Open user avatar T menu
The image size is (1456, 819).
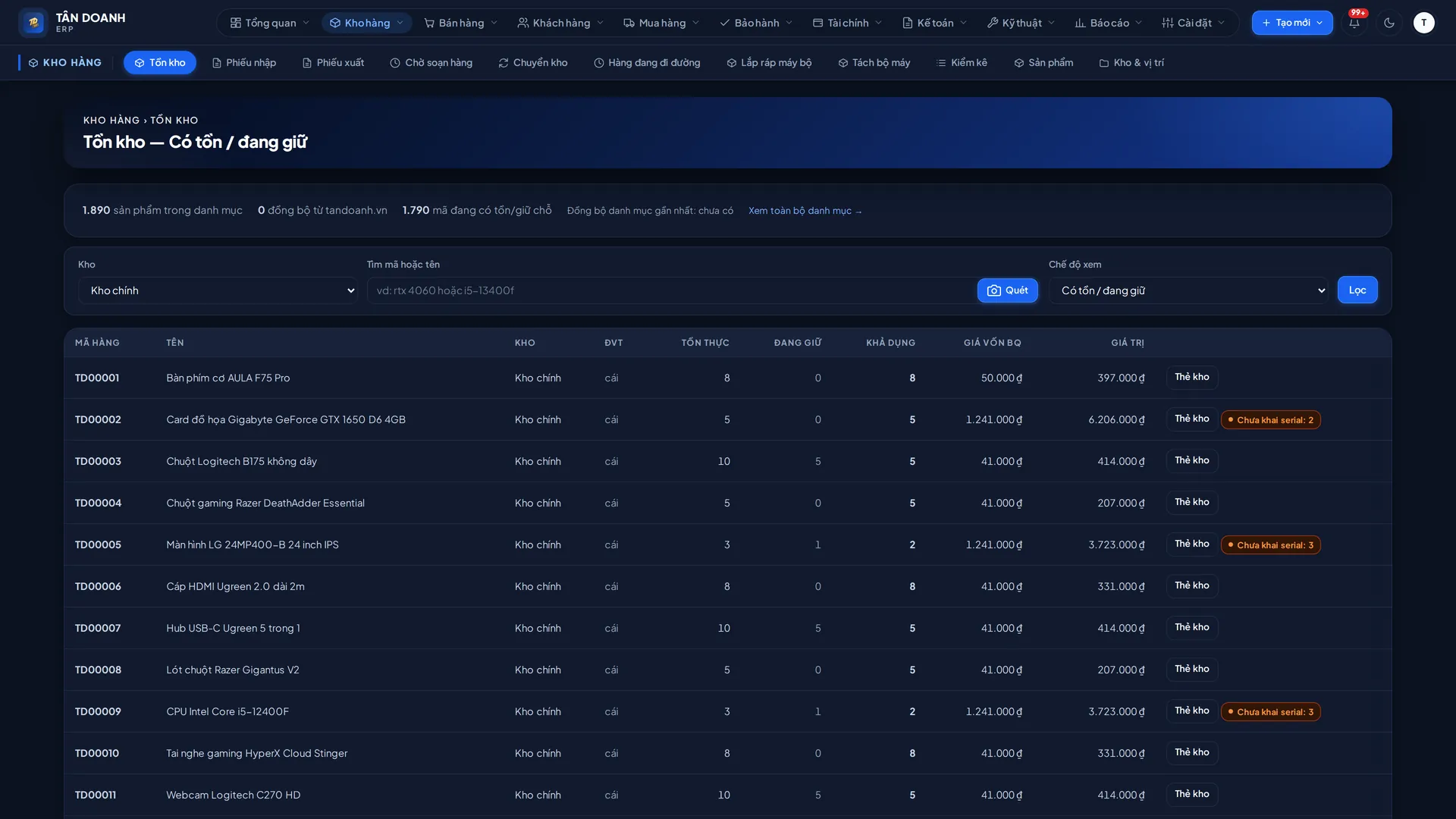click(1424, 23)
